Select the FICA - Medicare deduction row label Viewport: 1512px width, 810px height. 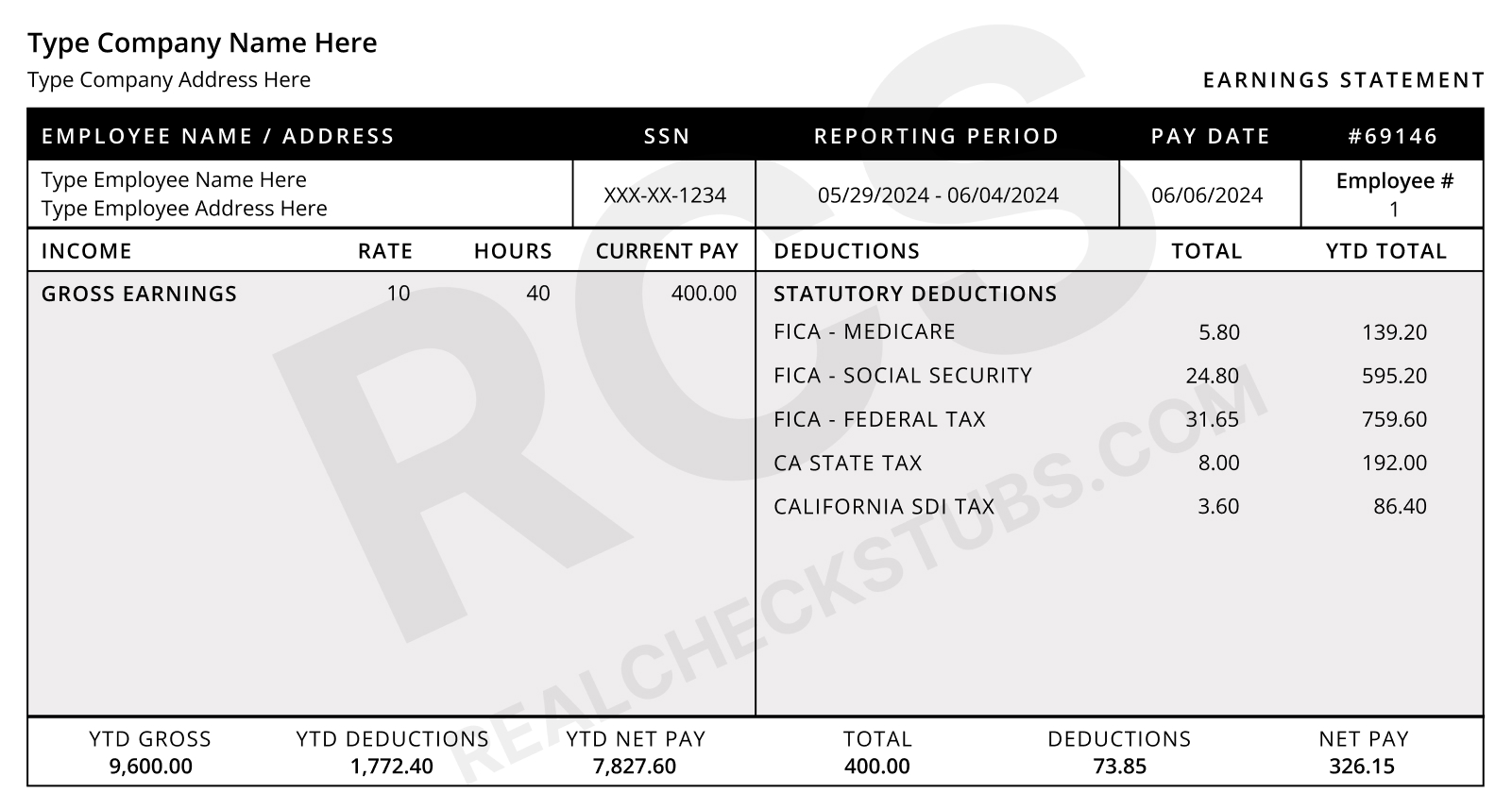[864, 332]
